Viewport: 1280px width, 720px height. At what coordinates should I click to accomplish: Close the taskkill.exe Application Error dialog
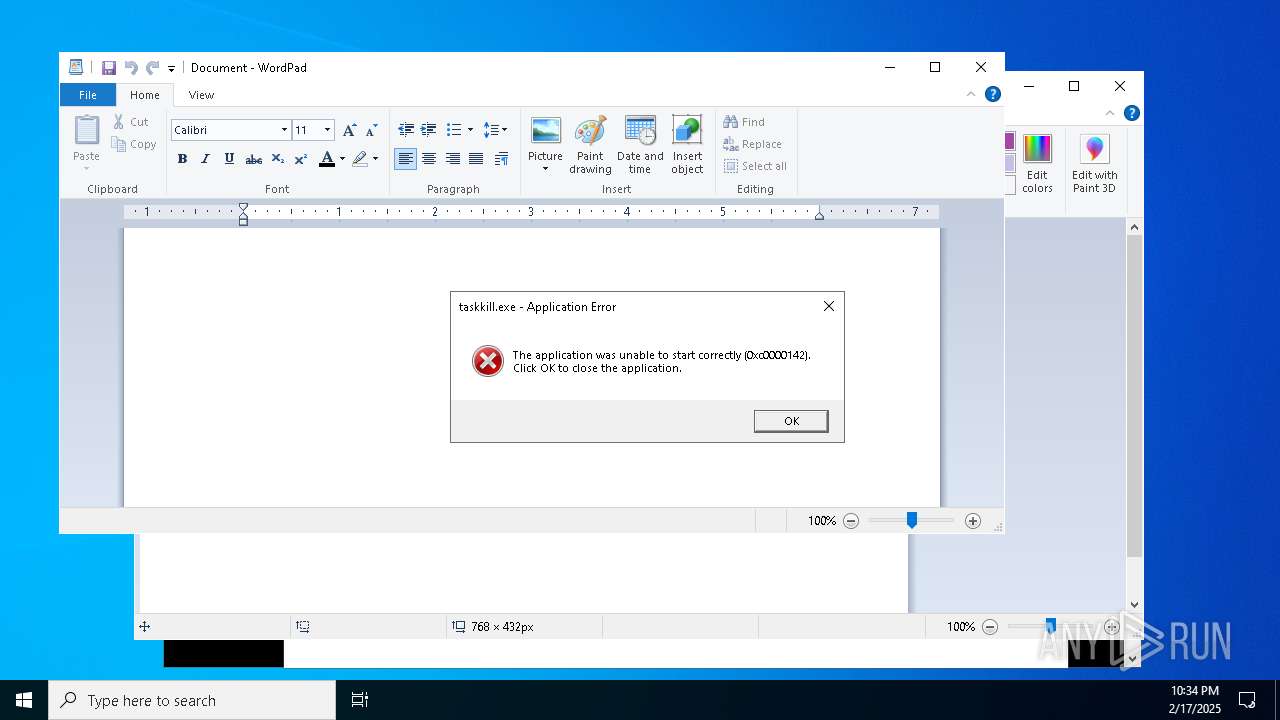829,306
